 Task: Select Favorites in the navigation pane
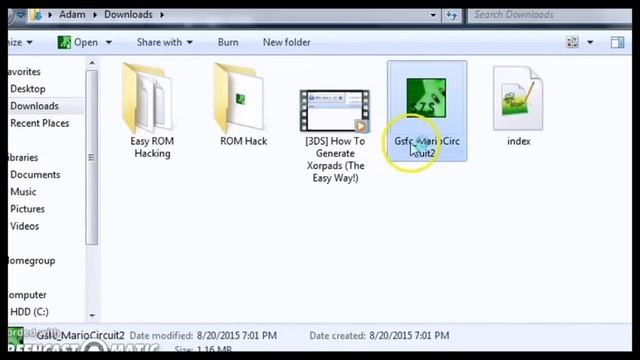(24, 72)
